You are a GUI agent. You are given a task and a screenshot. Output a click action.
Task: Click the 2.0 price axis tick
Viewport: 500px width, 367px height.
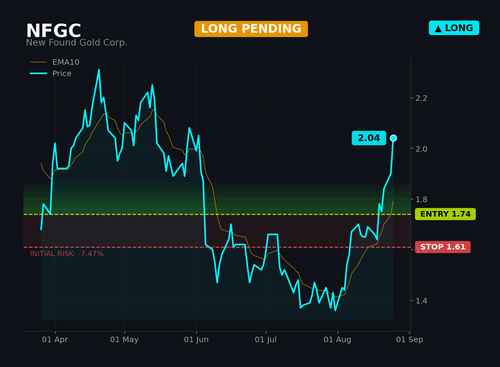click(x=421, y=149)
